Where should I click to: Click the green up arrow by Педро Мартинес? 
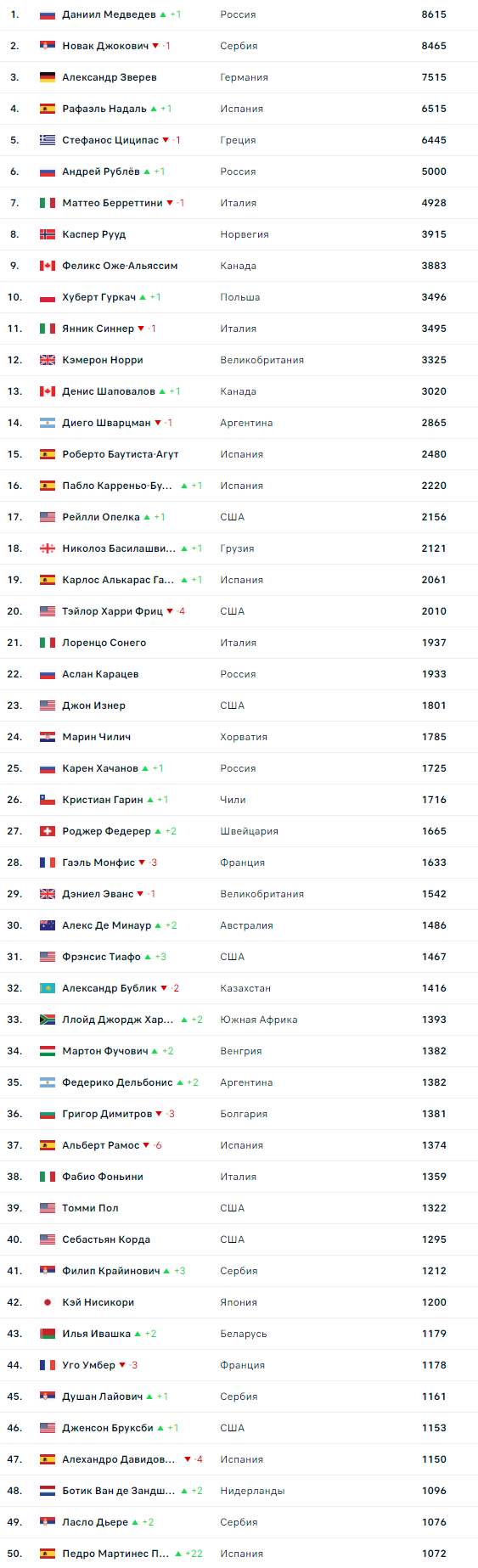pos(178,1554)
